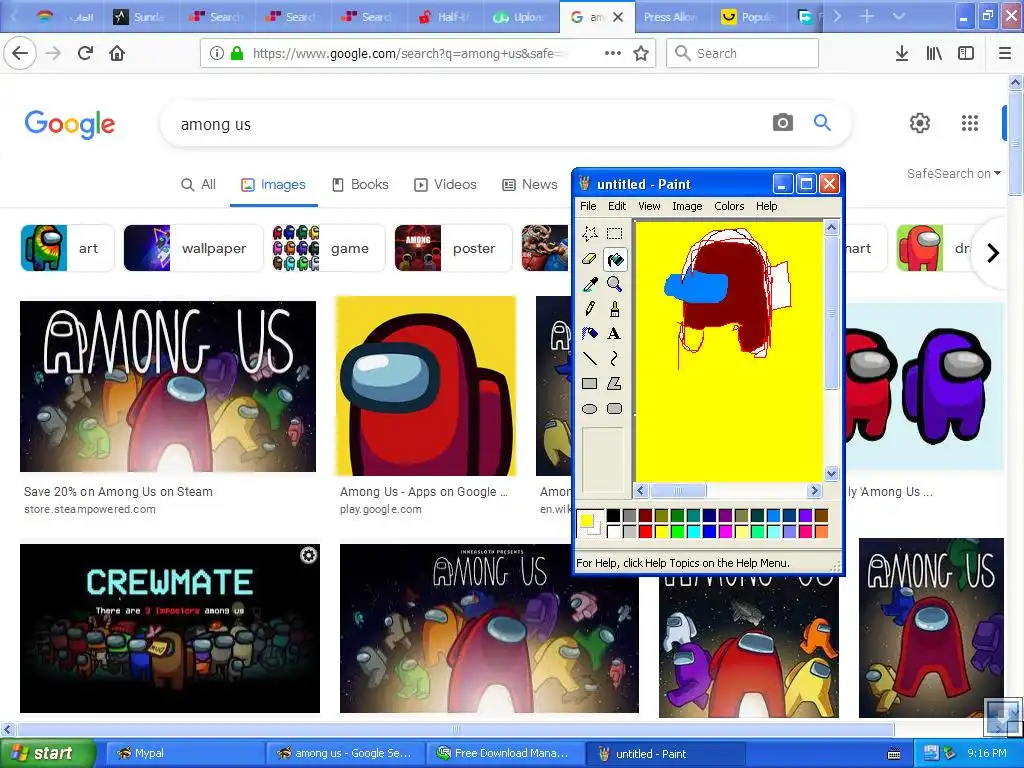Click the Windows start button
The width and height of the screenshot is (1024, 768).
point(47,754)
